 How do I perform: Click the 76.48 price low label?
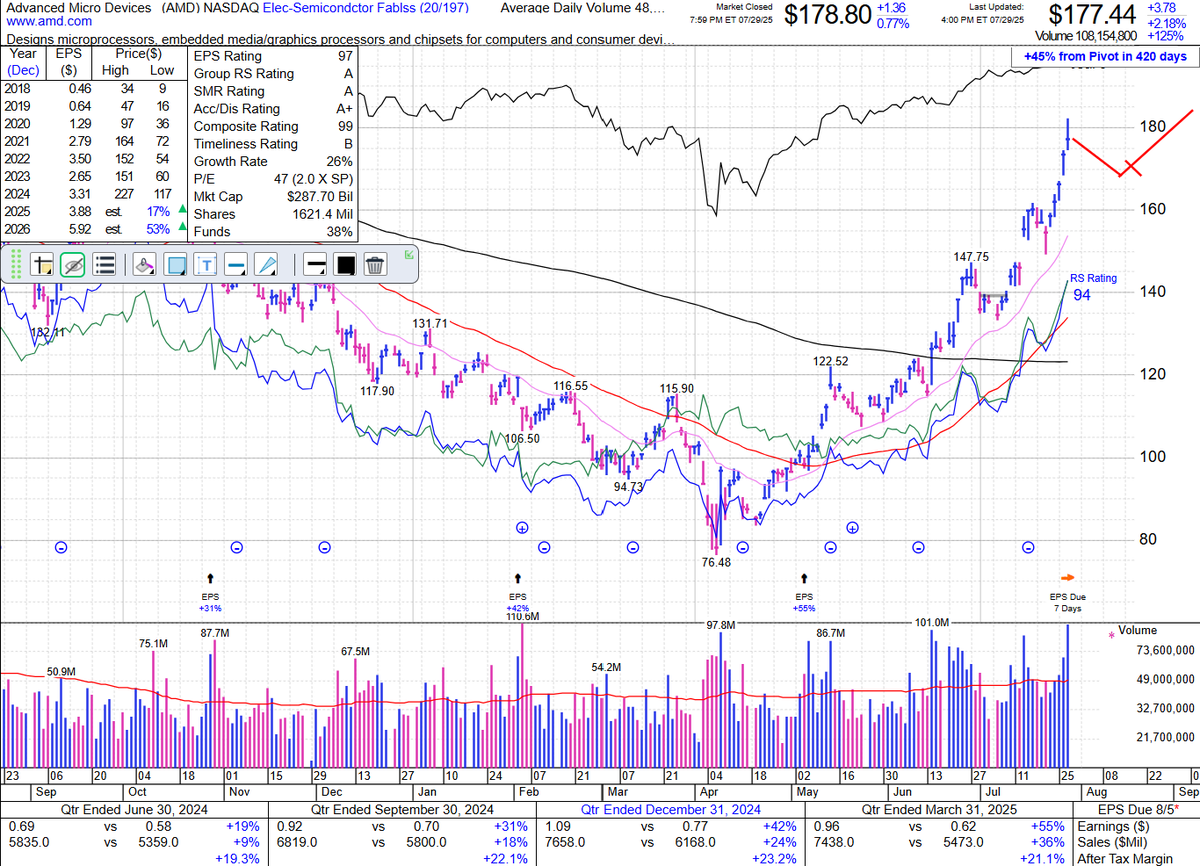pyautogui.click(x=716, y=563)
